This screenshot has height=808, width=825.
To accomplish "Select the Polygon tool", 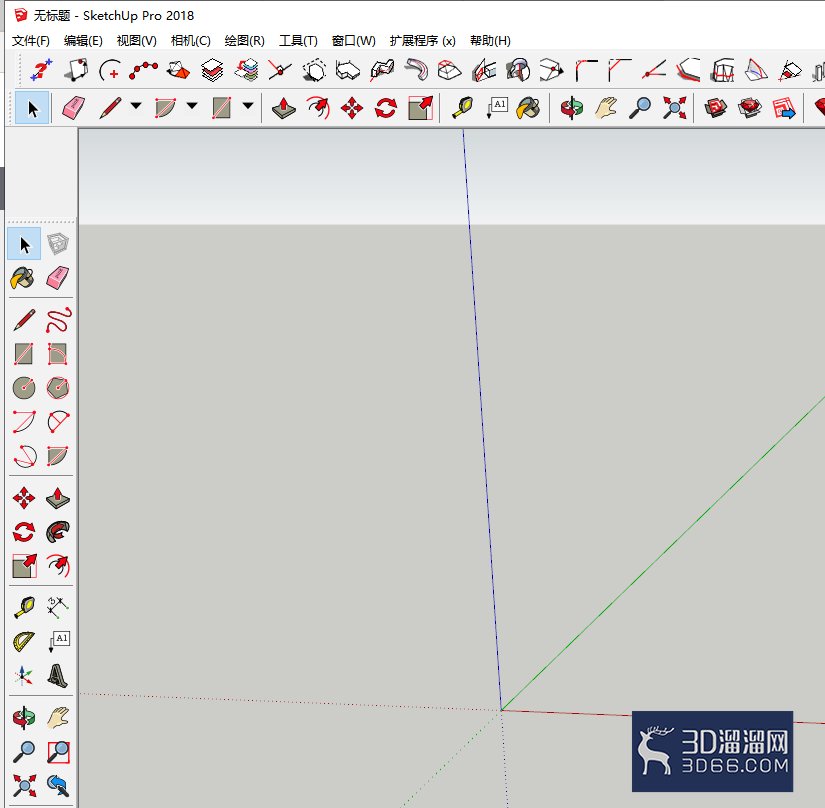I will click(57, 388).
